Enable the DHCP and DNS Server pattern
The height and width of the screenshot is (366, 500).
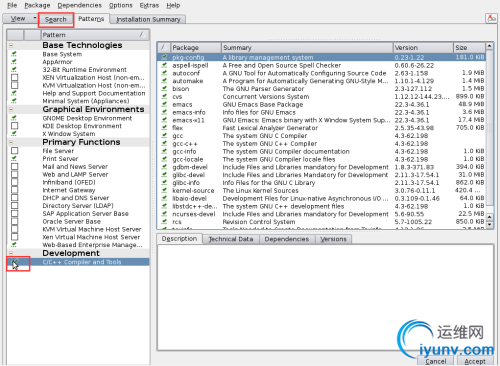tap(14, 198)
